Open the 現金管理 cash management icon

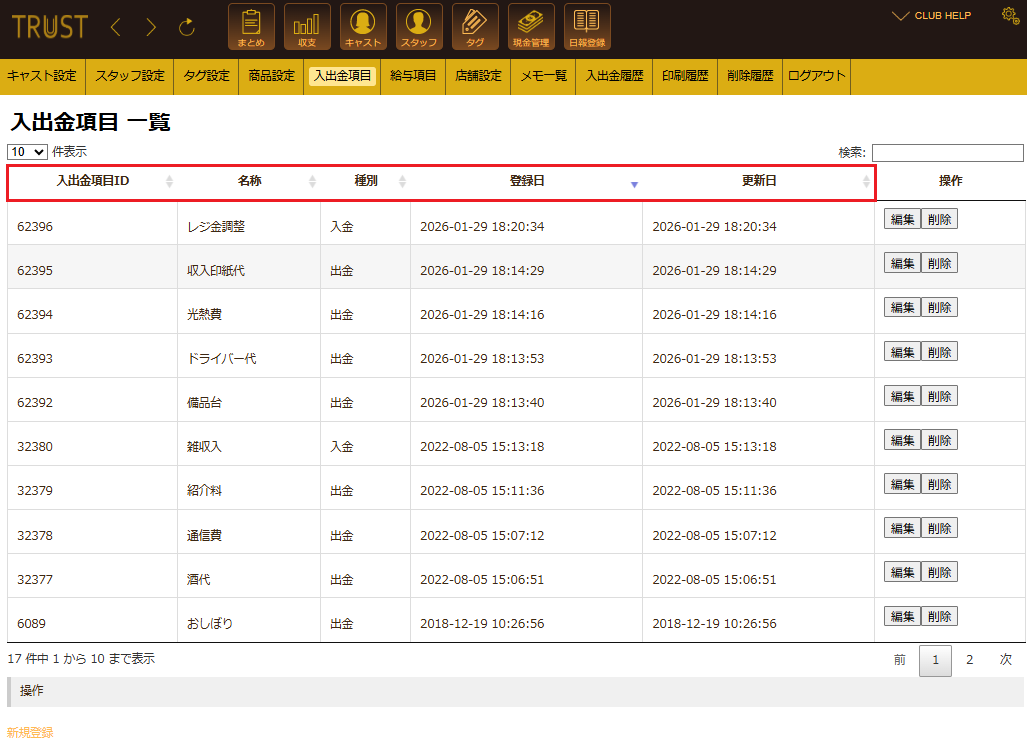pos(531,27)
